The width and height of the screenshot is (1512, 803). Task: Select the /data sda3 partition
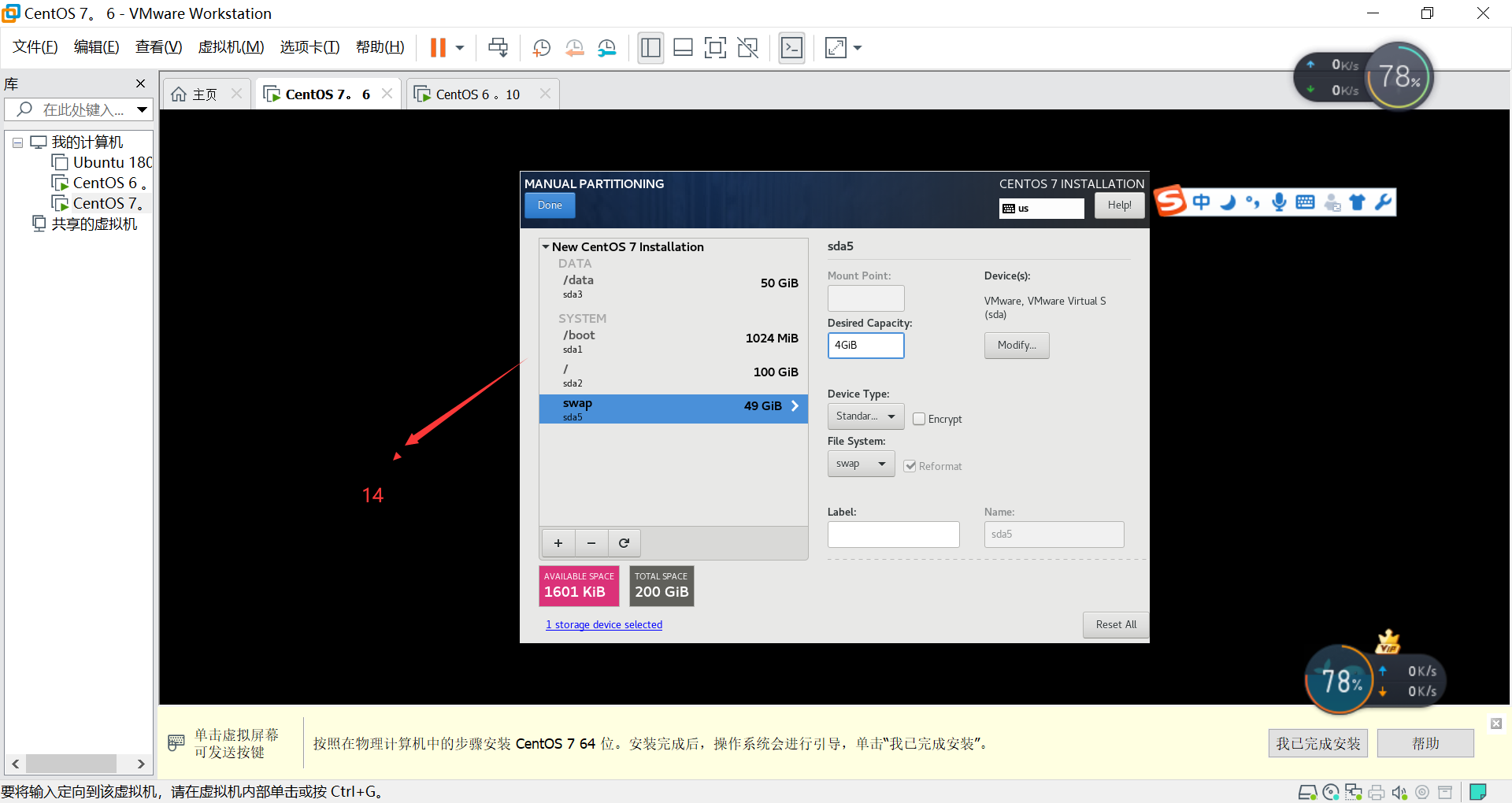pyautogui.click(x=673, y=287)
